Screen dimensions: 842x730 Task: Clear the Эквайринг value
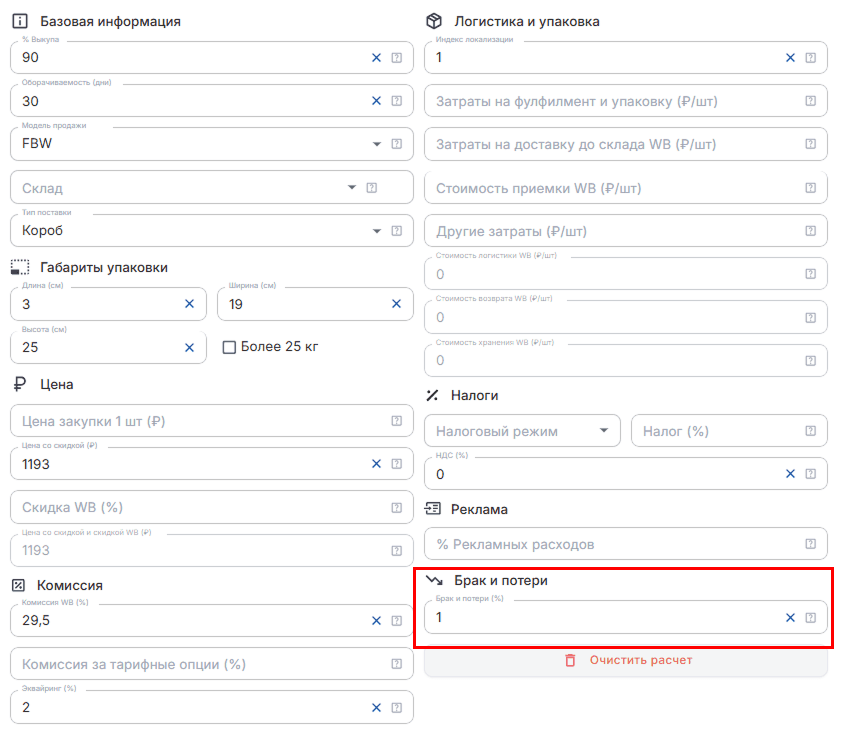pos(376,708)
